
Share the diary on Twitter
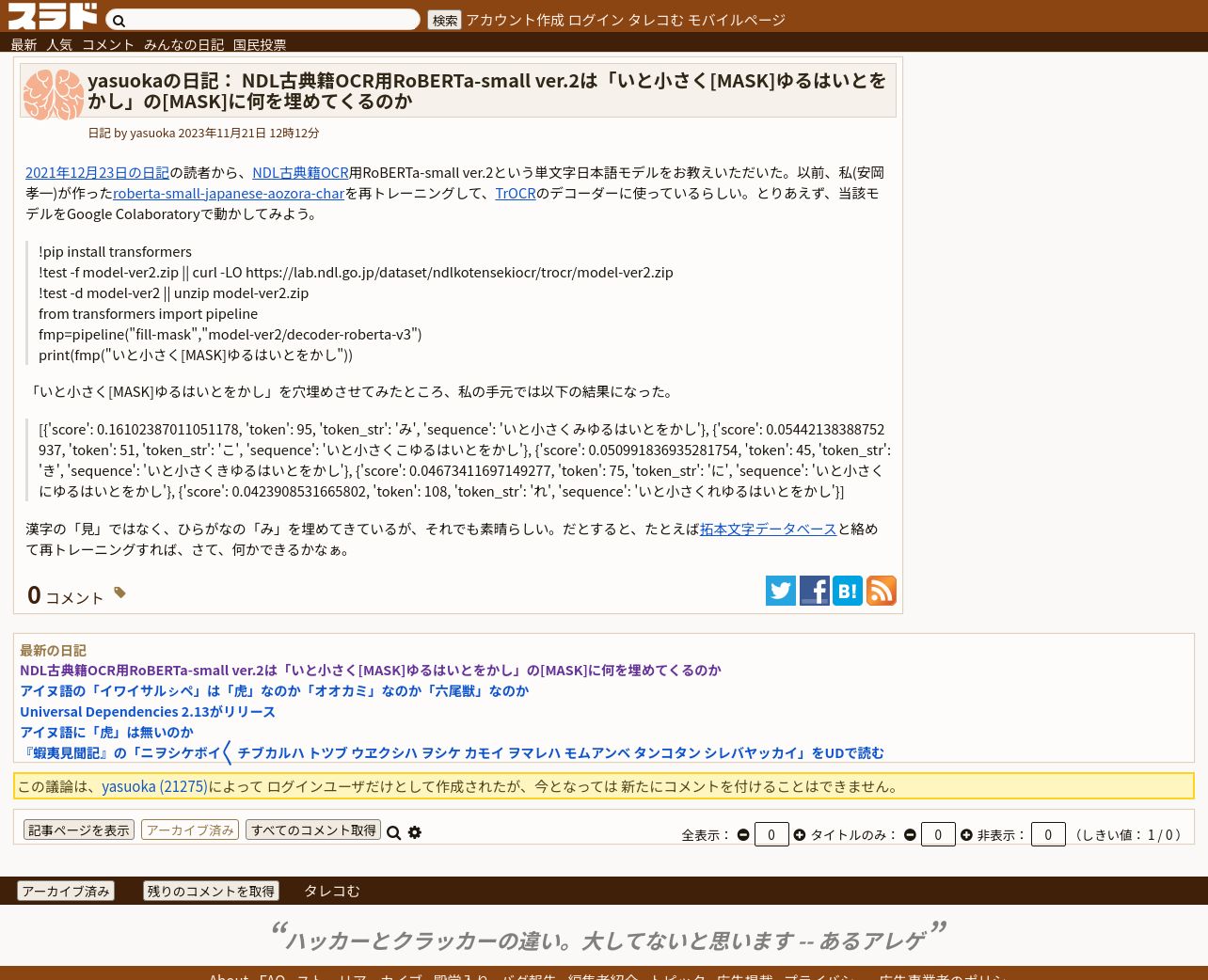click(781, 591)
